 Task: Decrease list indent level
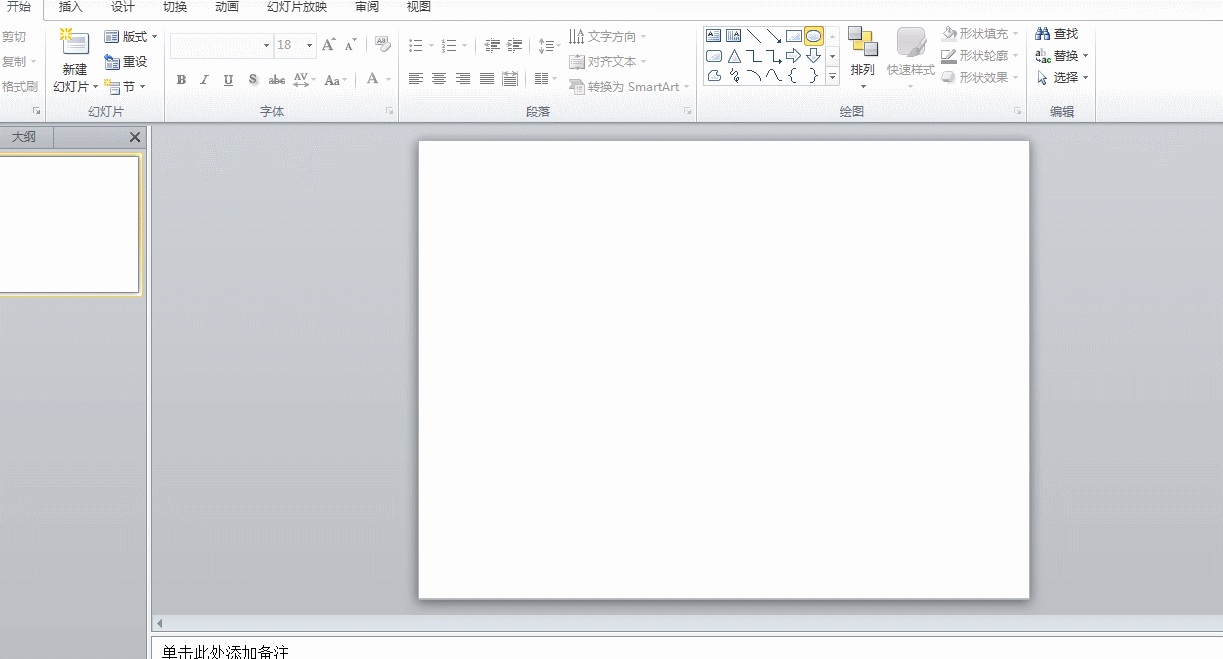(492, 45)
